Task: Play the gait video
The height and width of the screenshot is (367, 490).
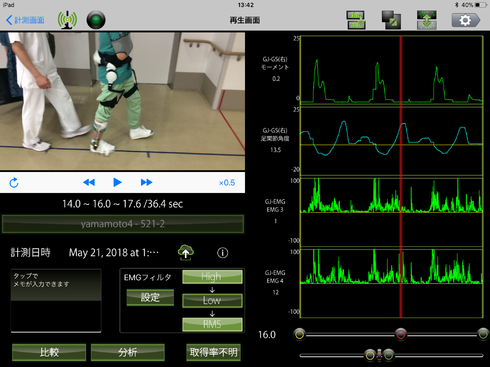Action: [117, 182]
